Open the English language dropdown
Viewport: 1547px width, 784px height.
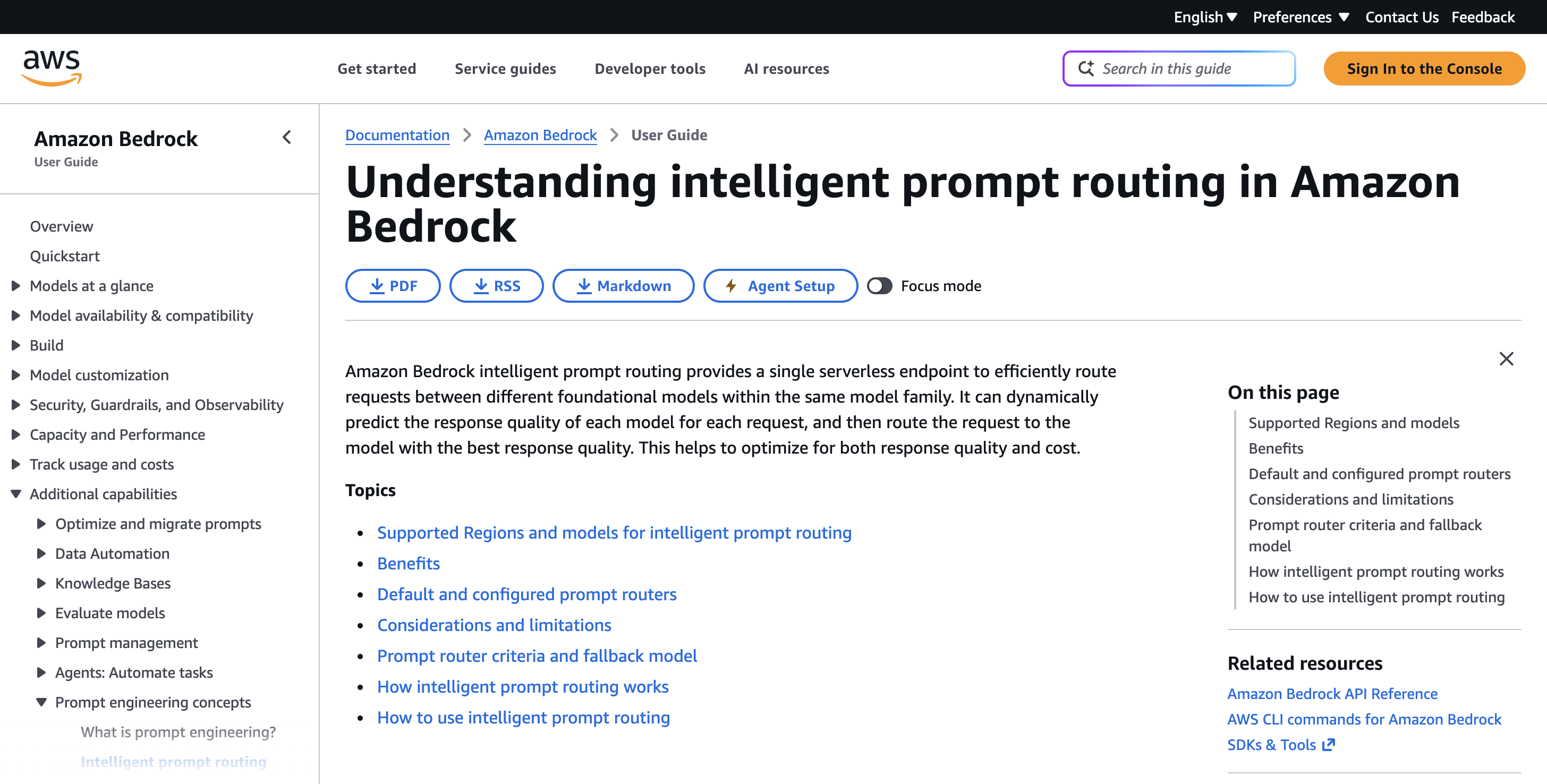pos(1205,17)
